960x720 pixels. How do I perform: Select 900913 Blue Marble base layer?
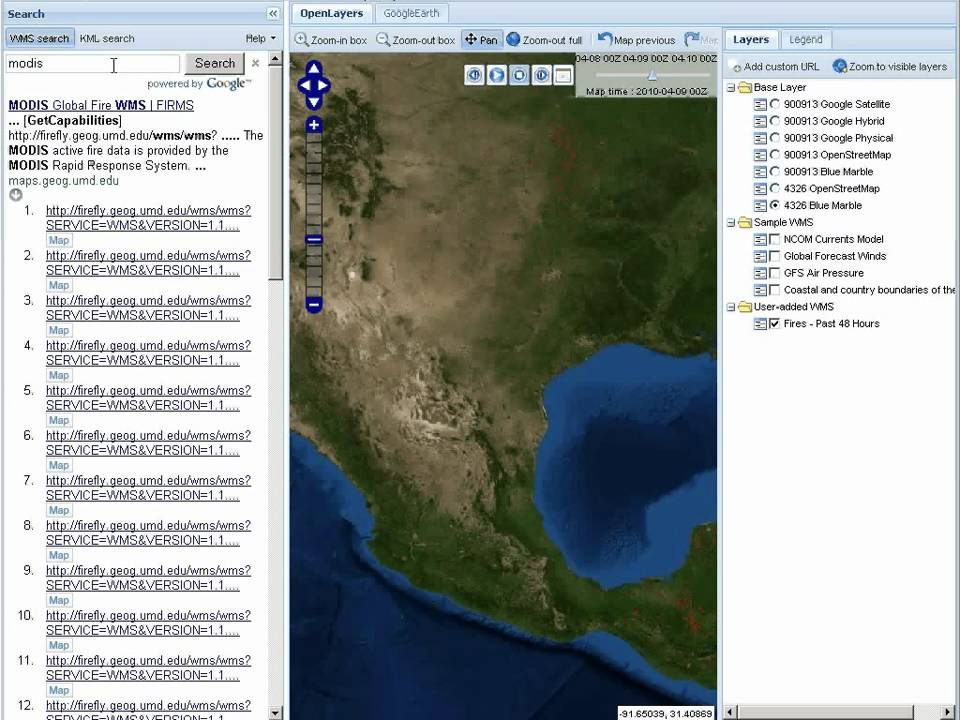tap(774, 171)
